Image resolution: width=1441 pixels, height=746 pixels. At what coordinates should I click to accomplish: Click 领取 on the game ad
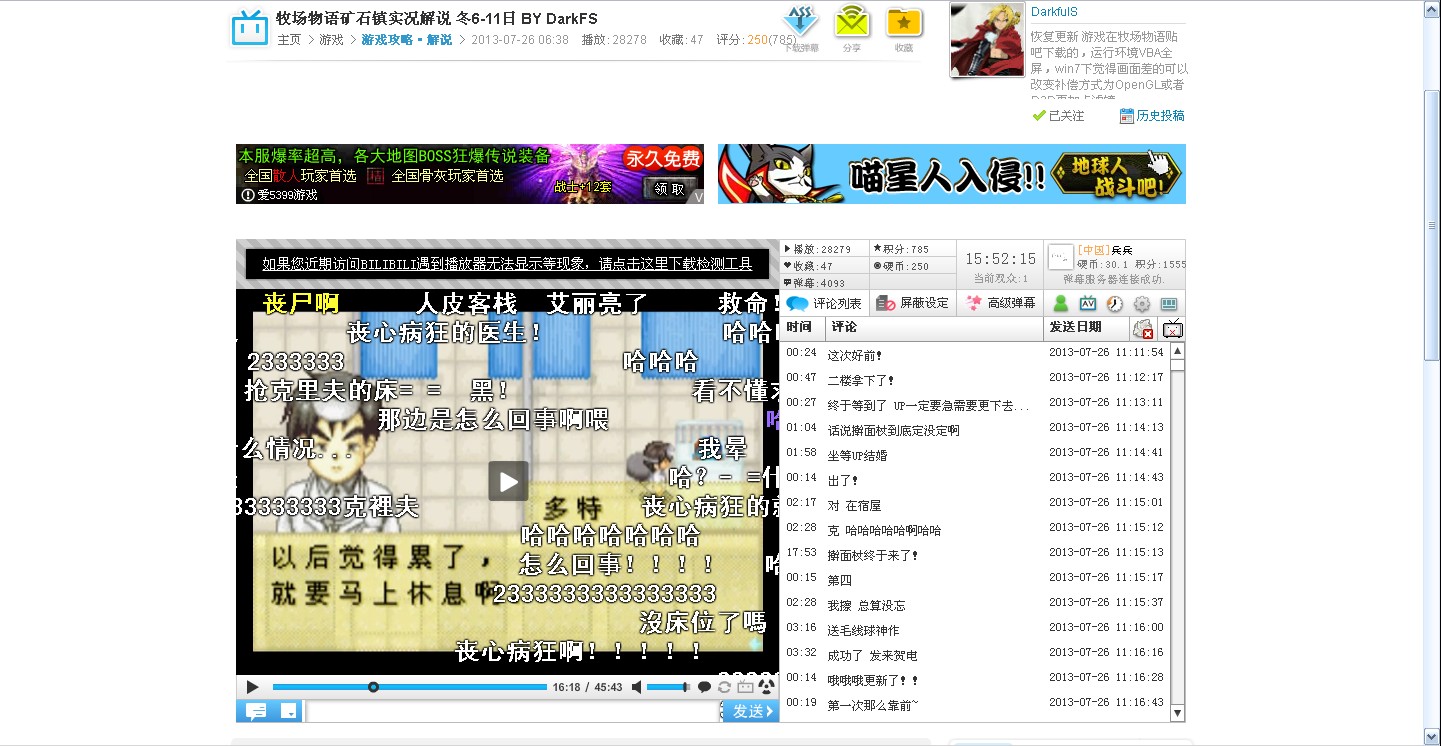tap(668, 188)
